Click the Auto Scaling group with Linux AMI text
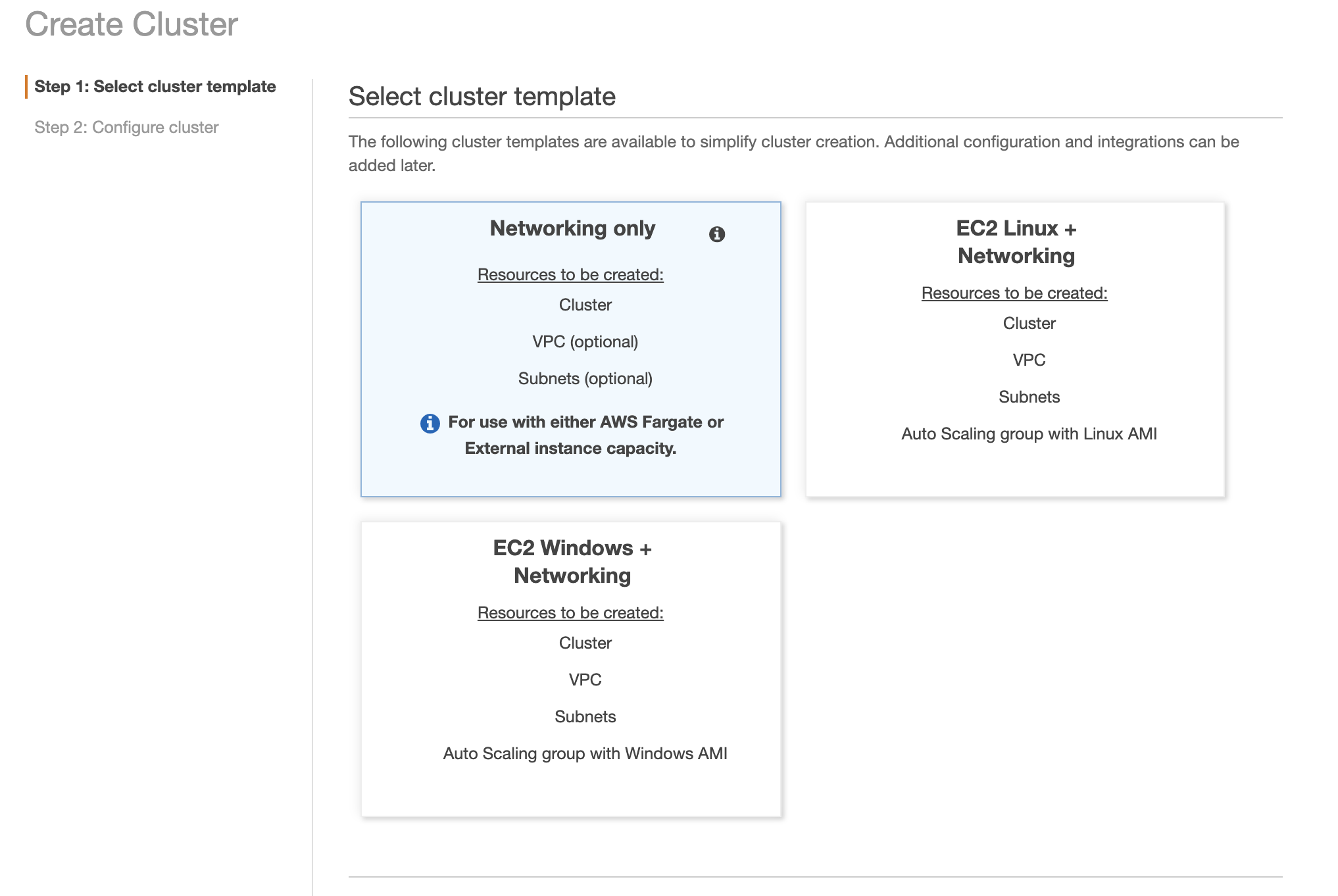 pyautogui.click(x=1029, y=434)
